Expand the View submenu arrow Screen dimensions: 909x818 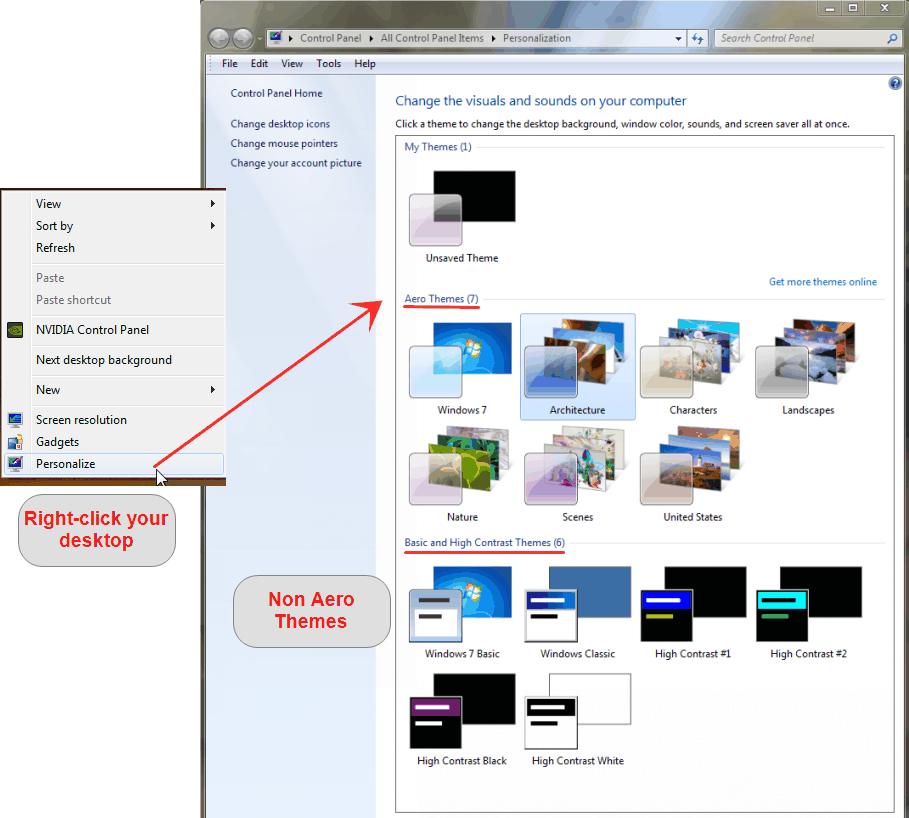(213, 204)
